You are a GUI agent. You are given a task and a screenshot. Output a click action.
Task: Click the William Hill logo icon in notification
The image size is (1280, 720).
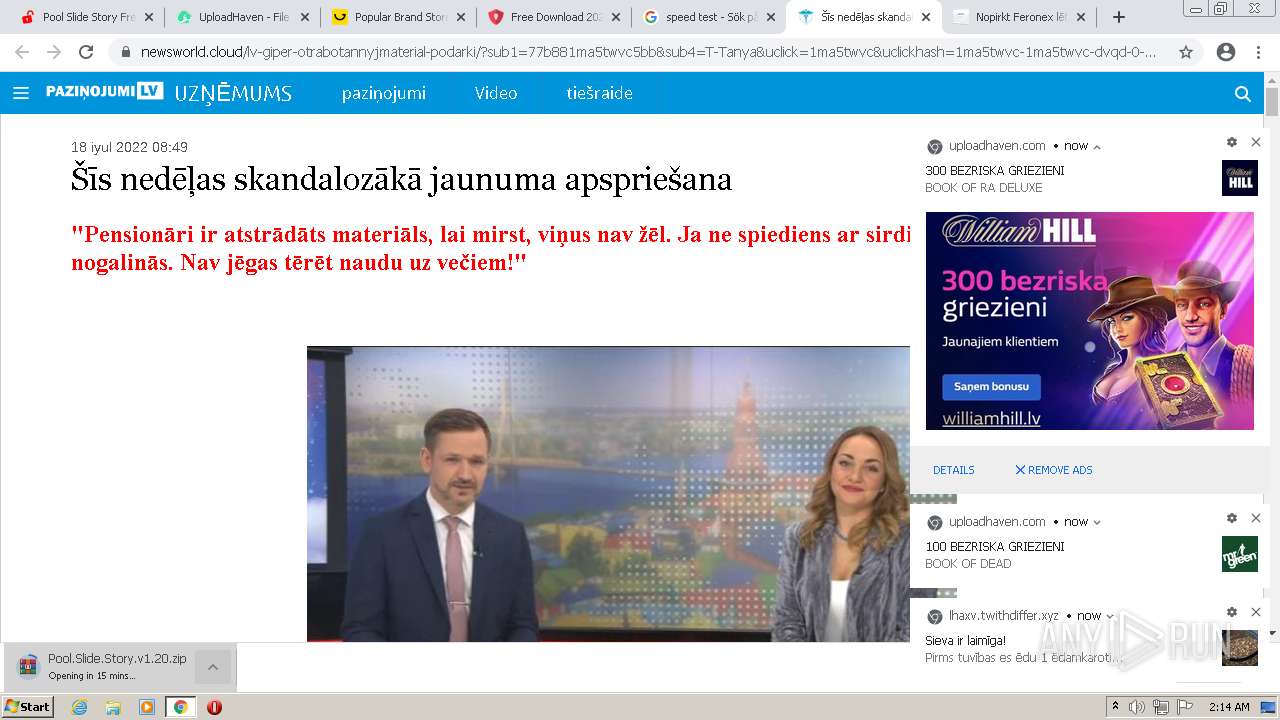pos(1240,178)
